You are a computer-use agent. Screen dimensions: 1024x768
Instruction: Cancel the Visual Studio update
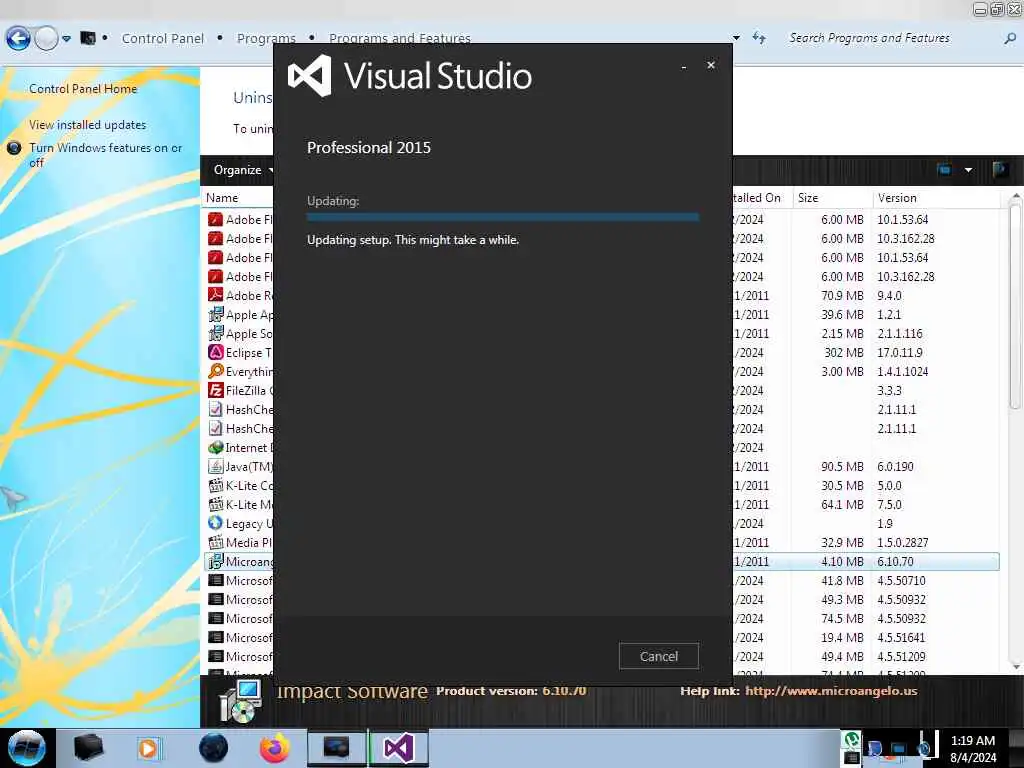coord(658,656)
